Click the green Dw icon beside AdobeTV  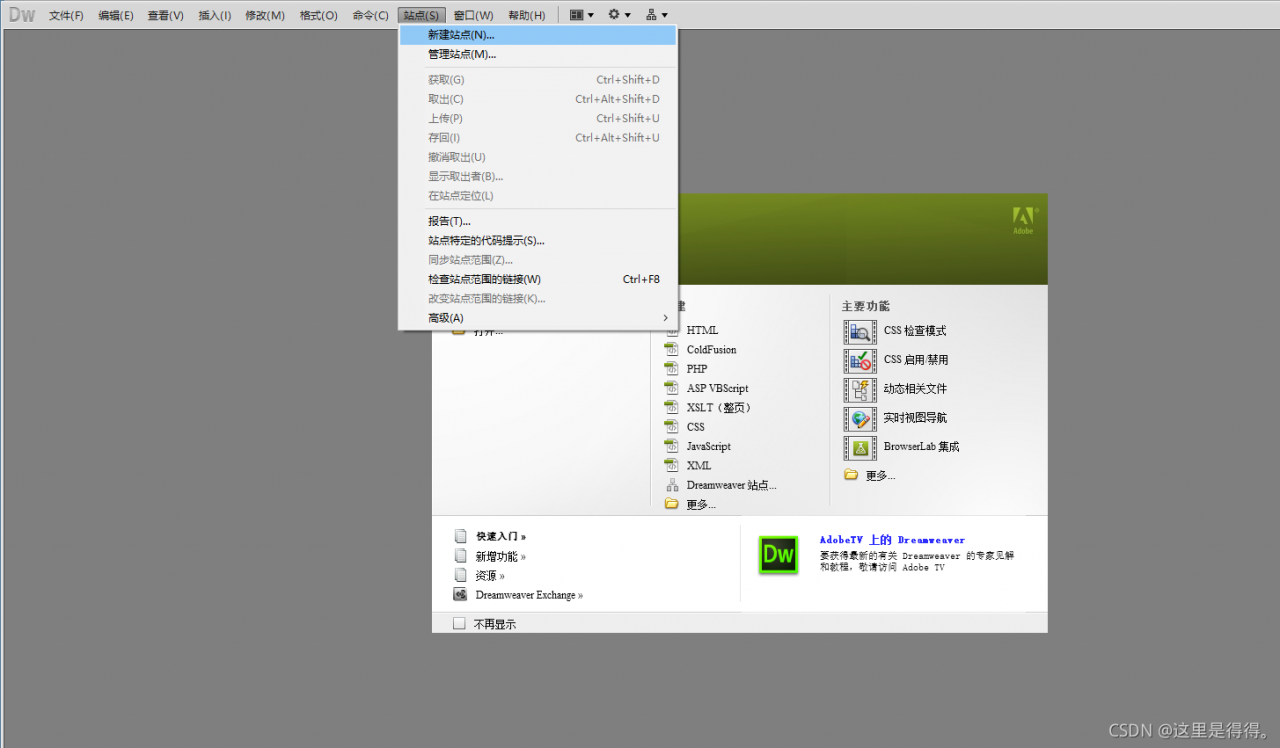pos(779,554)
